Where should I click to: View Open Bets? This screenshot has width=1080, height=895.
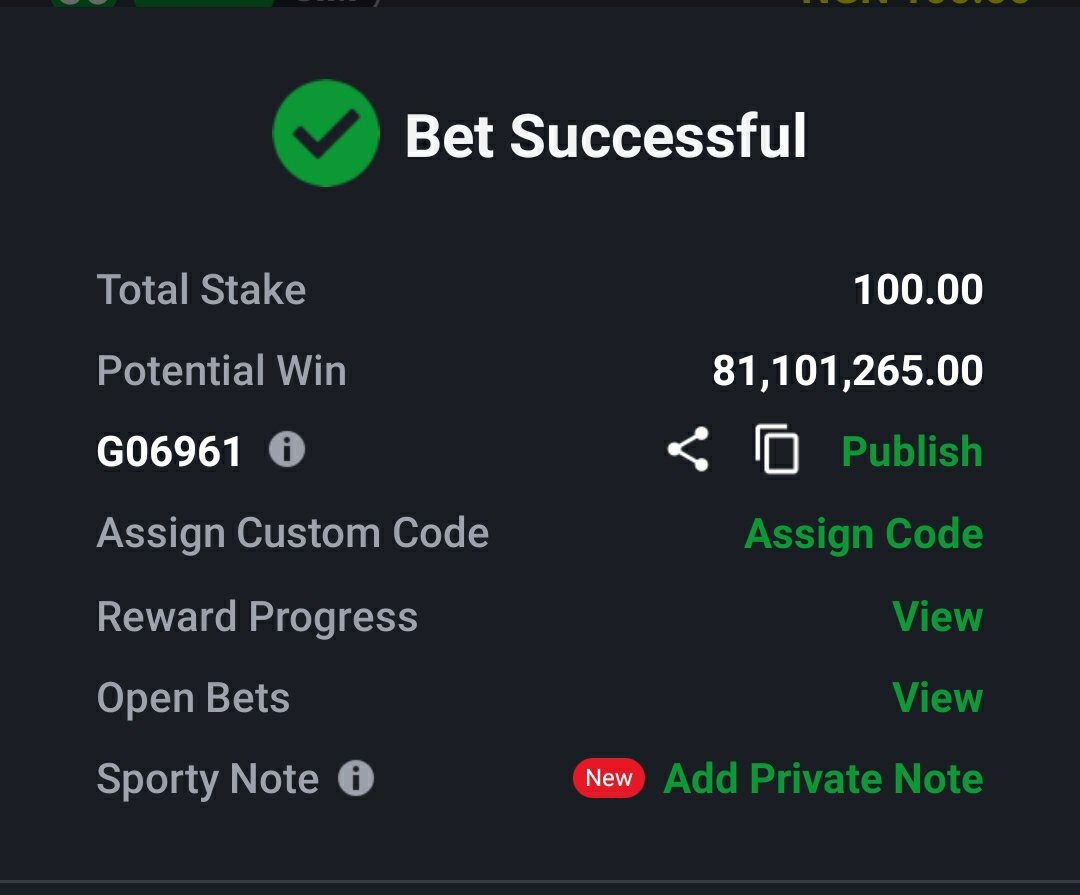tap(937, 697)
